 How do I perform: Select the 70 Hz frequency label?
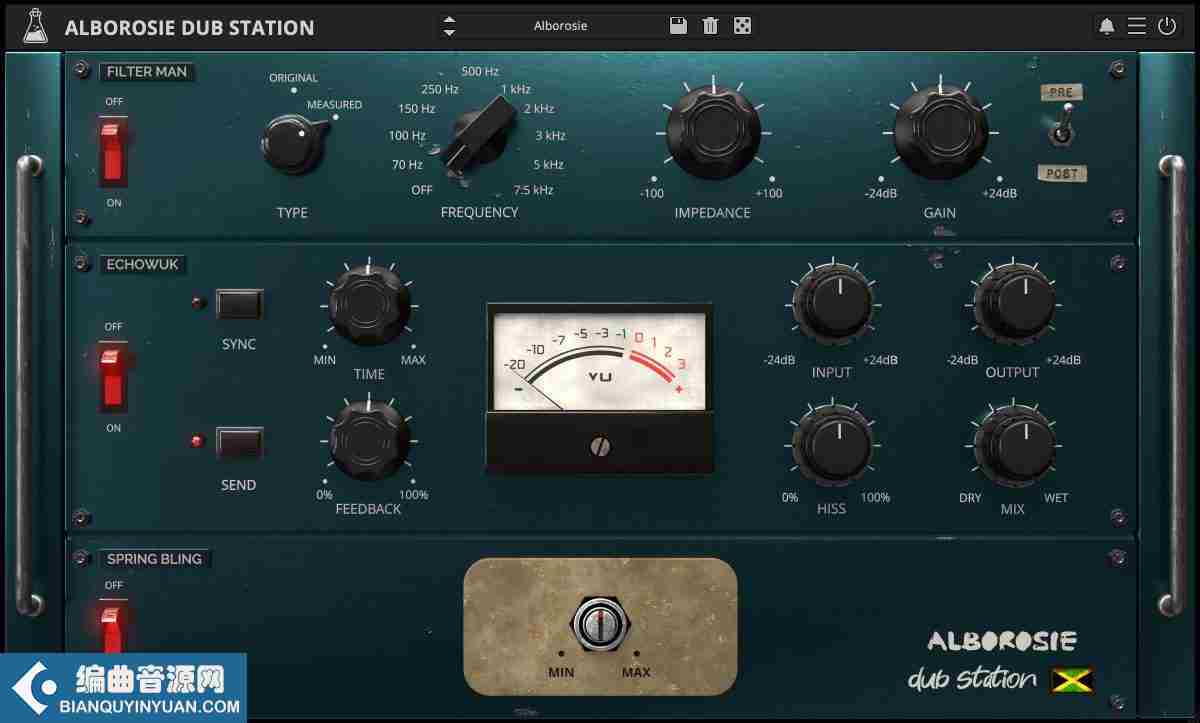[x=407, y=165]
